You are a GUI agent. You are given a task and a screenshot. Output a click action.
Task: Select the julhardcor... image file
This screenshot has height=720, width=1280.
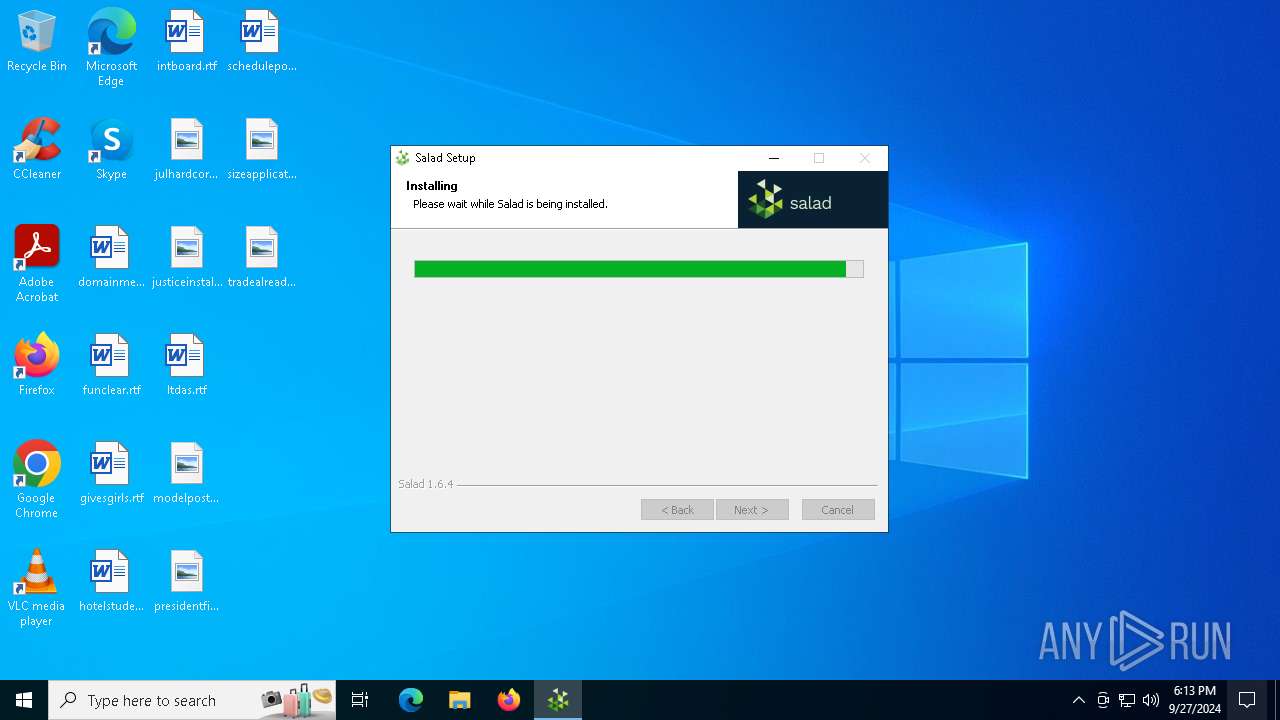(186, 150)
